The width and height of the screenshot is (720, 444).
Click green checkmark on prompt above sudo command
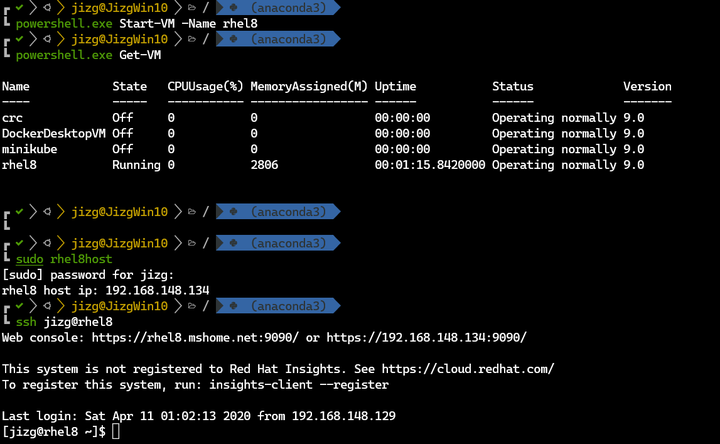click(19, 243)
